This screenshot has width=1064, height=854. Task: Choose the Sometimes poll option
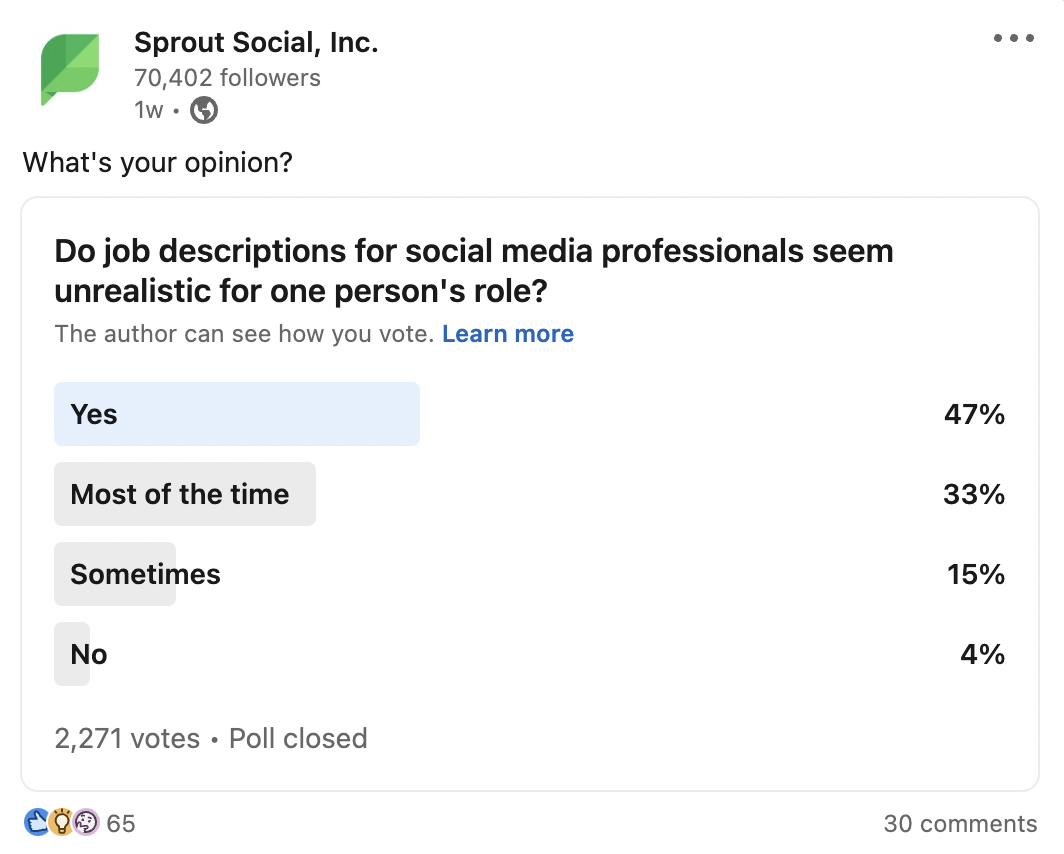(x=145, y=574)
